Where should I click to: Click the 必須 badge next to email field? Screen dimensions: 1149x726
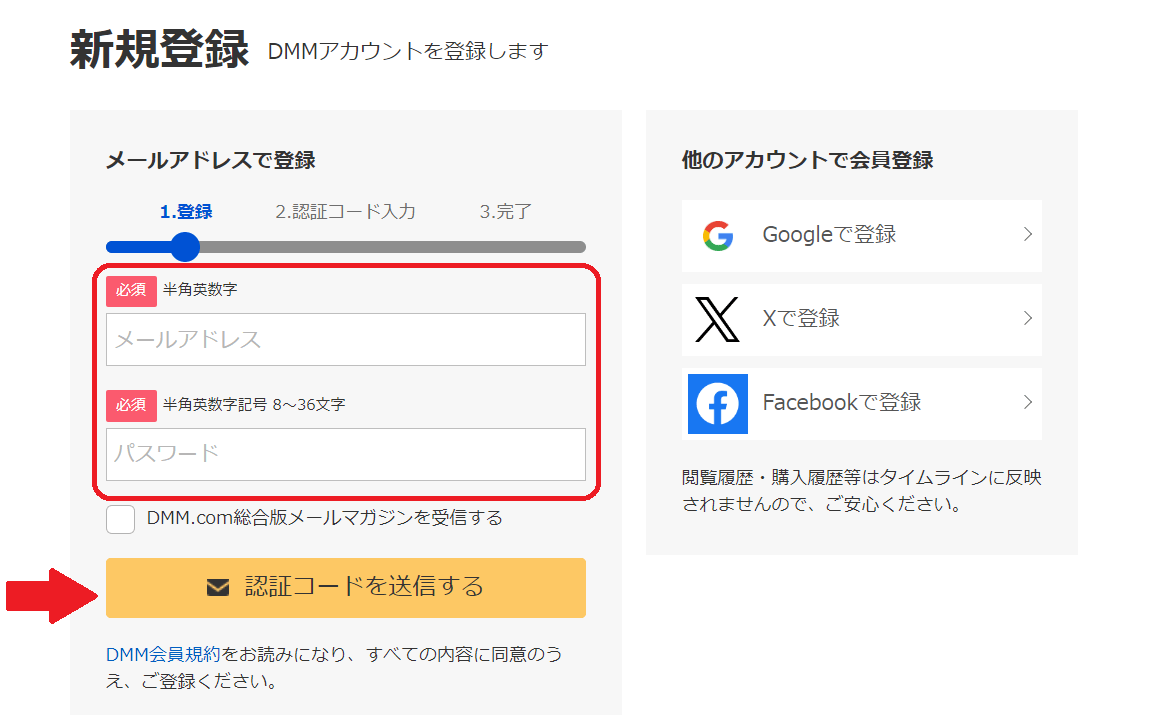click(131, 289)
